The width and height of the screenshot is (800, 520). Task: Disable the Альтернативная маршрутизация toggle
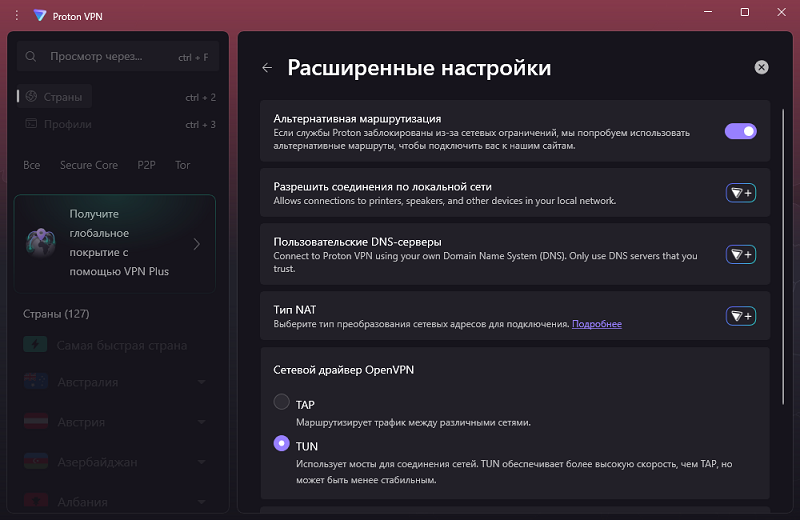740,131
